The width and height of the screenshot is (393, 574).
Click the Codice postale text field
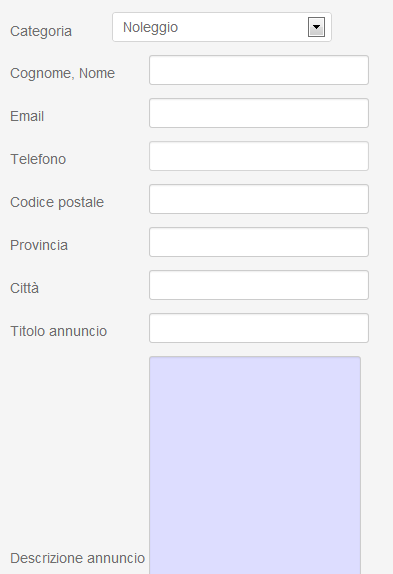pyautogui.click(x=259, y=199)
